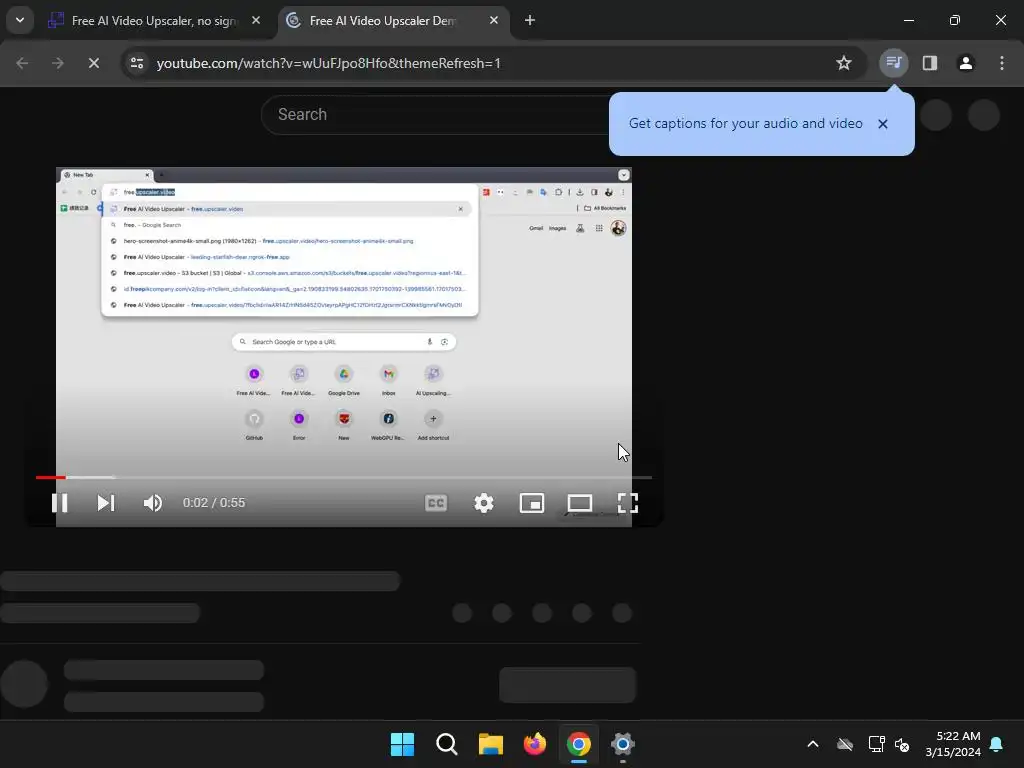Screen dimensions: 1024x768
Task: Click the YouTube Search field
Action: point(434,114)
